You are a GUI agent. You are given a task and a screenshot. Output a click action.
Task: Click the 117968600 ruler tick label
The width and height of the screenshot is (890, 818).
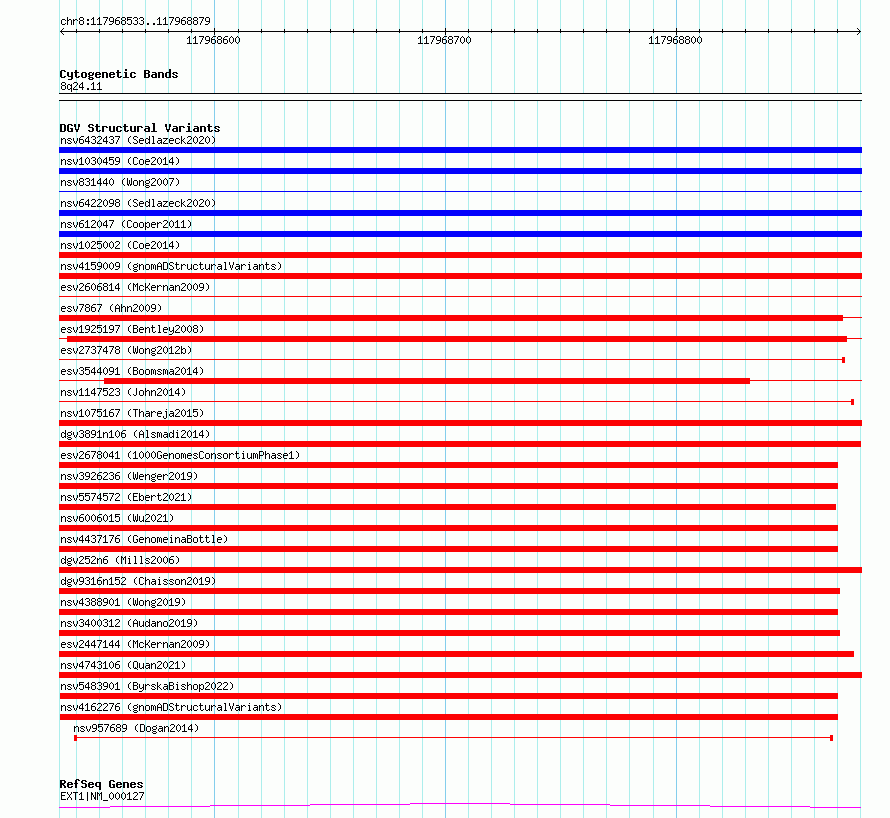pyautogui.click(x=213, y=40)
